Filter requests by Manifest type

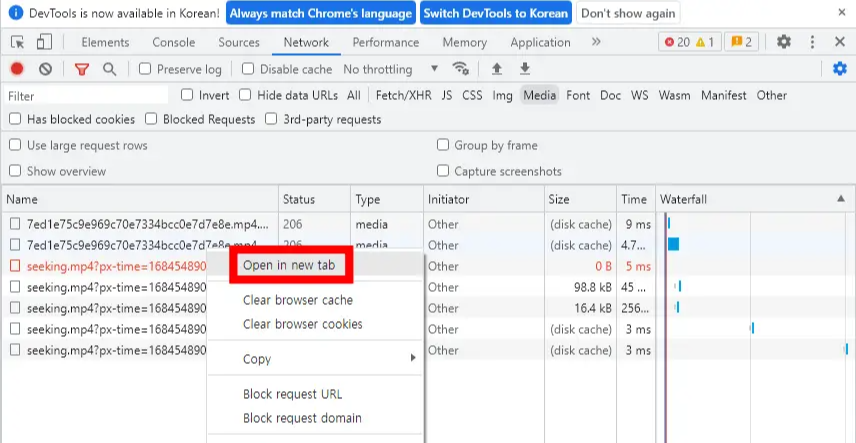(x=723, y=96)
